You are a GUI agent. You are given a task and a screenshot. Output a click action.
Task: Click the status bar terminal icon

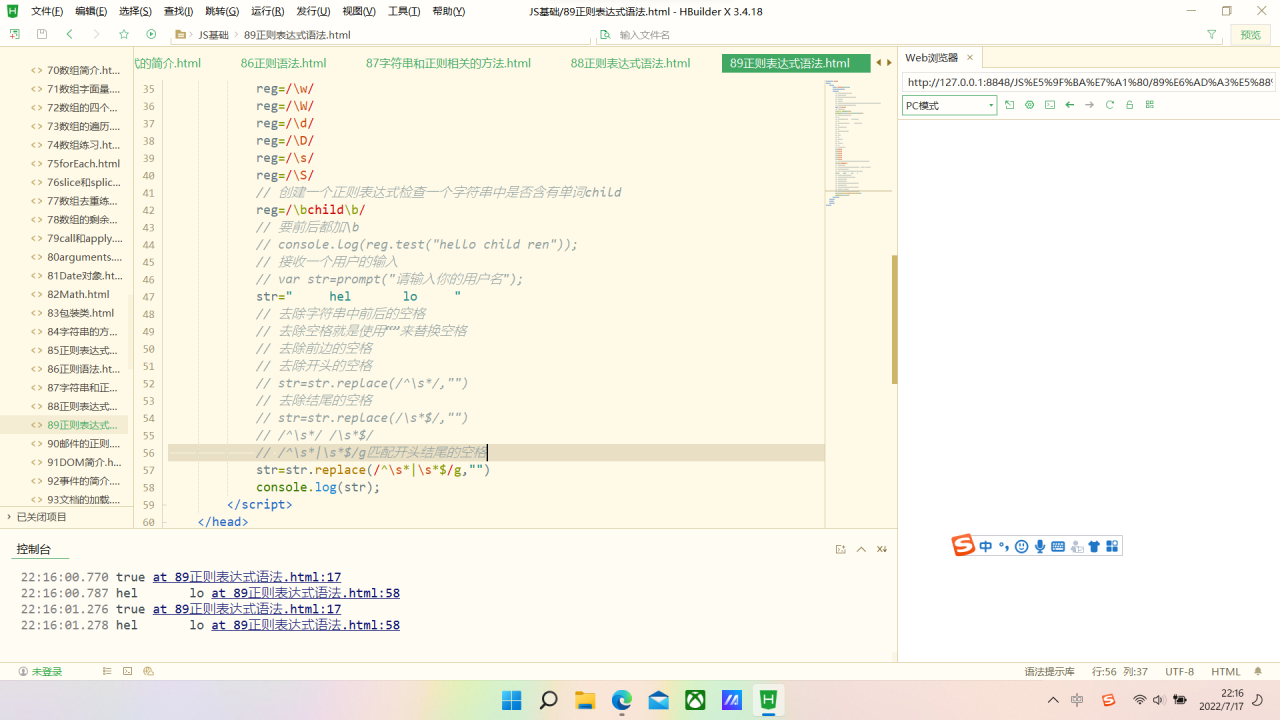pyautogui.click(x=127, y=672)
